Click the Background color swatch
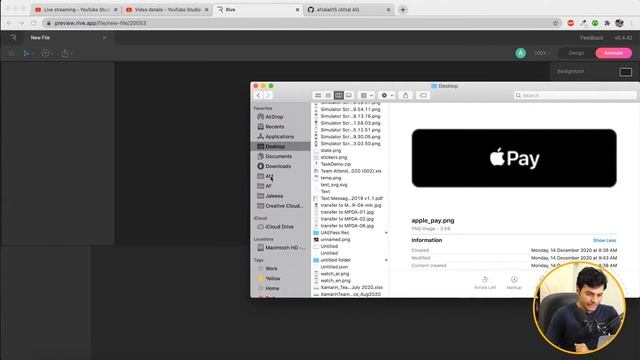This screenshot has height=360, width=640. [x=625, y=72]
